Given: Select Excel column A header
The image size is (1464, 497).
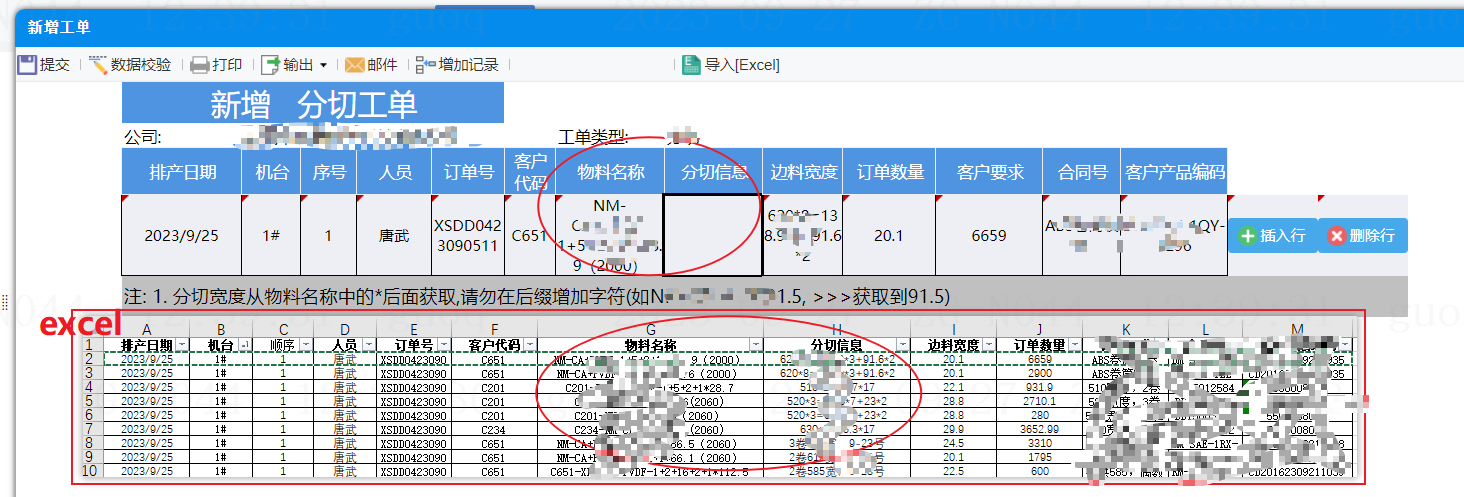Looking at the screenshot, I should point(146,329).
